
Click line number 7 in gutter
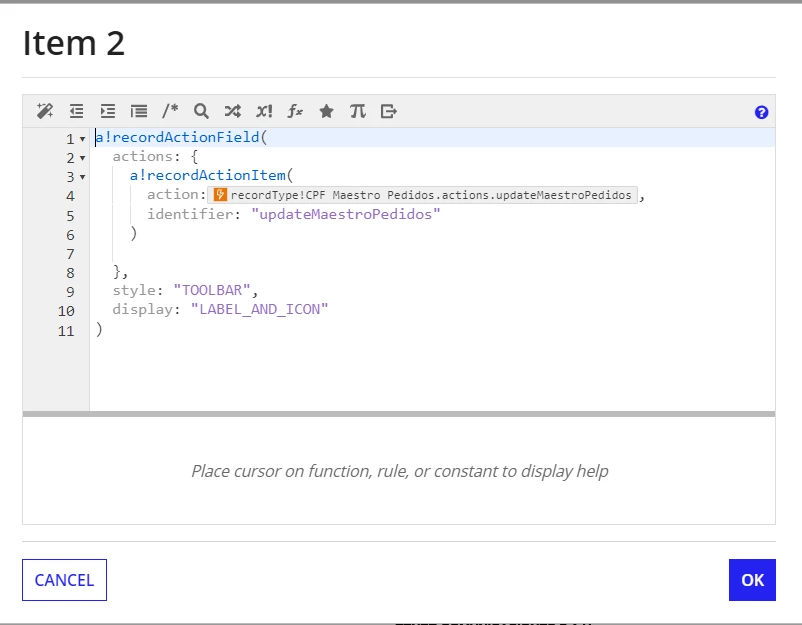coord(70,254)
